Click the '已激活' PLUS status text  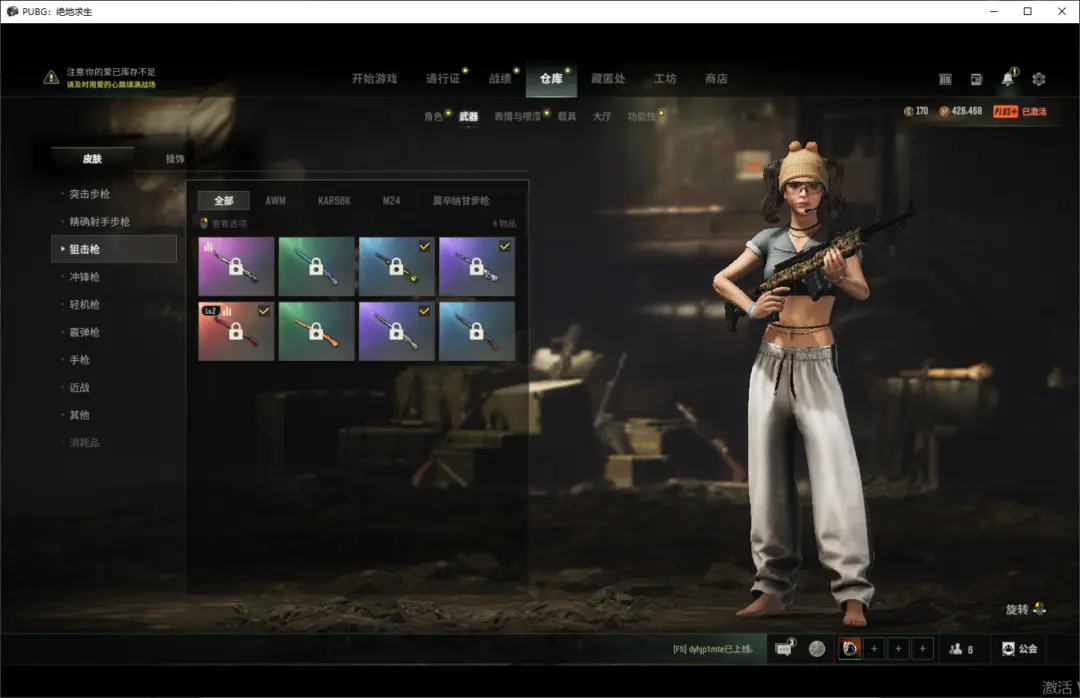point(1034,112)
